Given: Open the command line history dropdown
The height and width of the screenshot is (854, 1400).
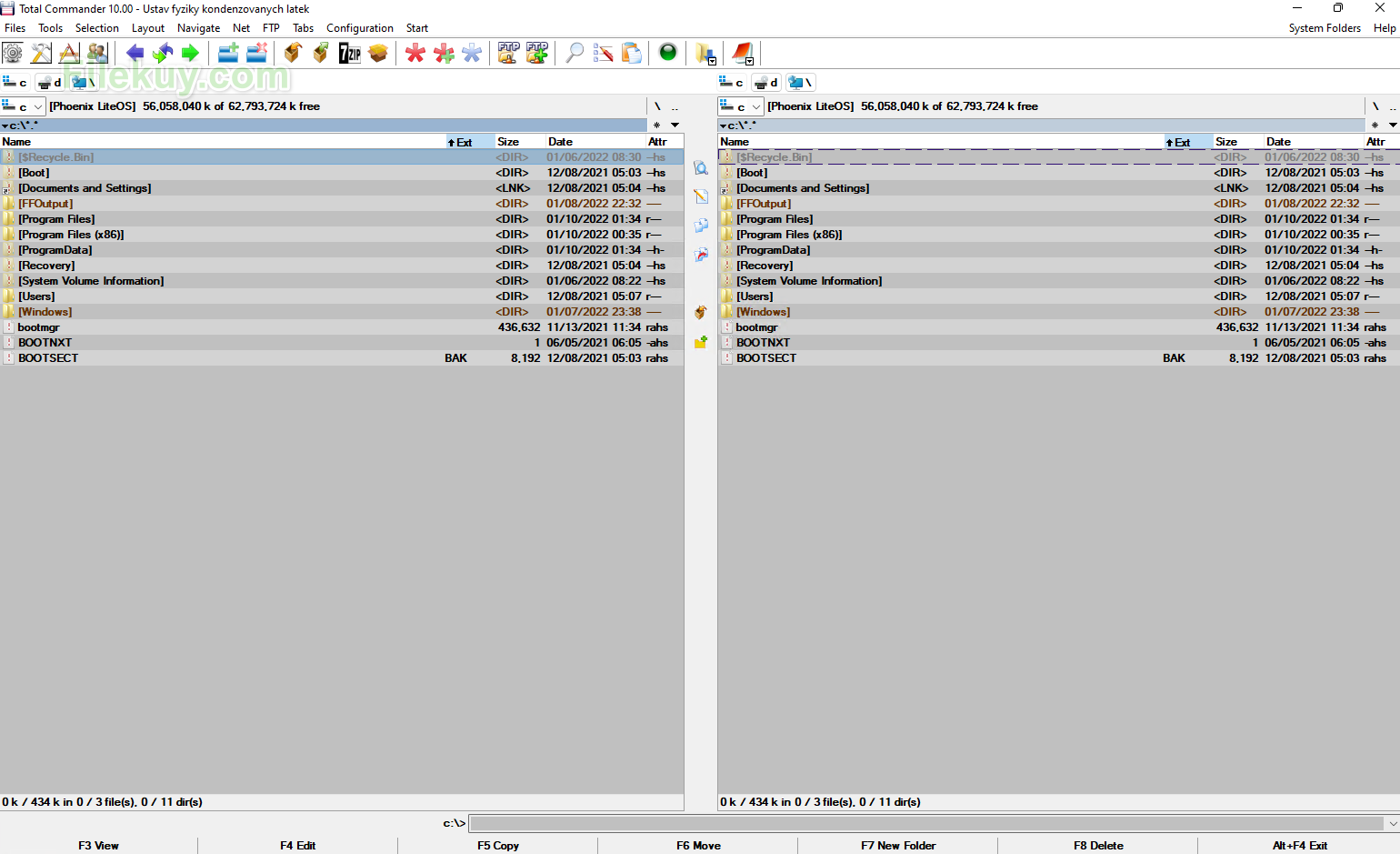Looking at the screenshot, I should click(x=1392, y=823).
